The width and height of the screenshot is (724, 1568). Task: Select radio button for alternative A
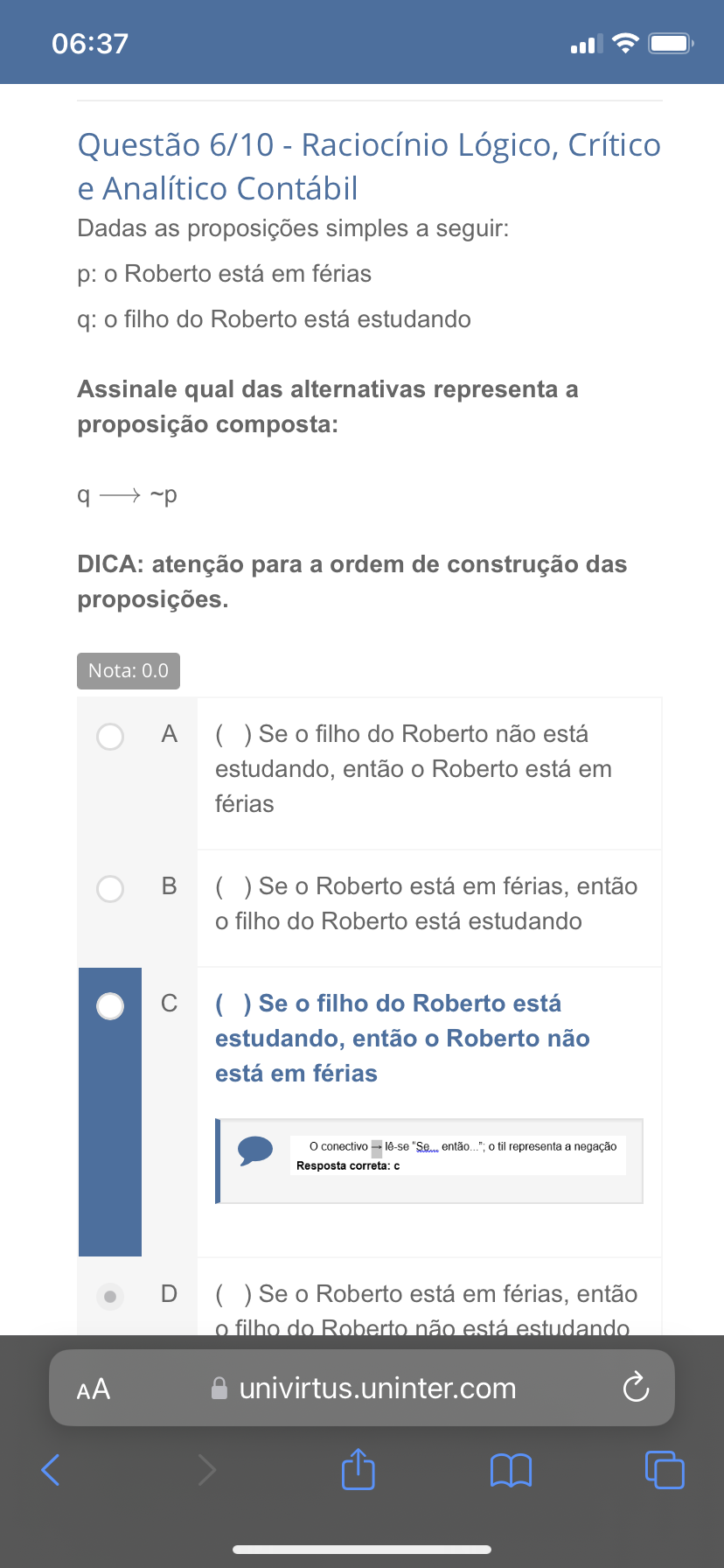(110, 737)
